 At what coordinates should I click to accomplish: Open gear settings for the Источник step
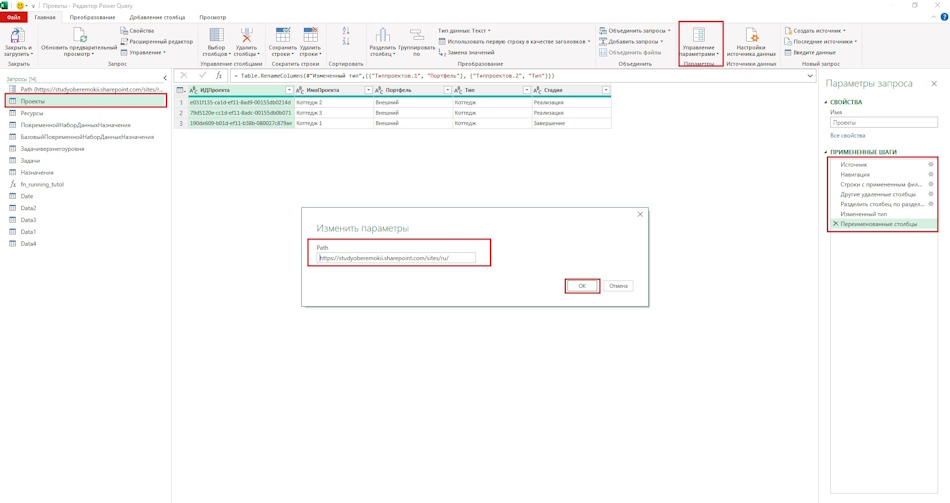(931, 164)
